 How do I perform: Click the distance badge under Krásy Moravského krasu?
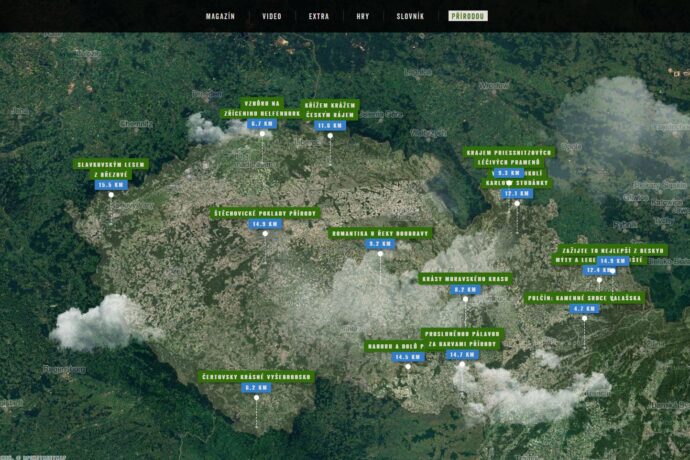pyautogui.click(x=465, y=290)
